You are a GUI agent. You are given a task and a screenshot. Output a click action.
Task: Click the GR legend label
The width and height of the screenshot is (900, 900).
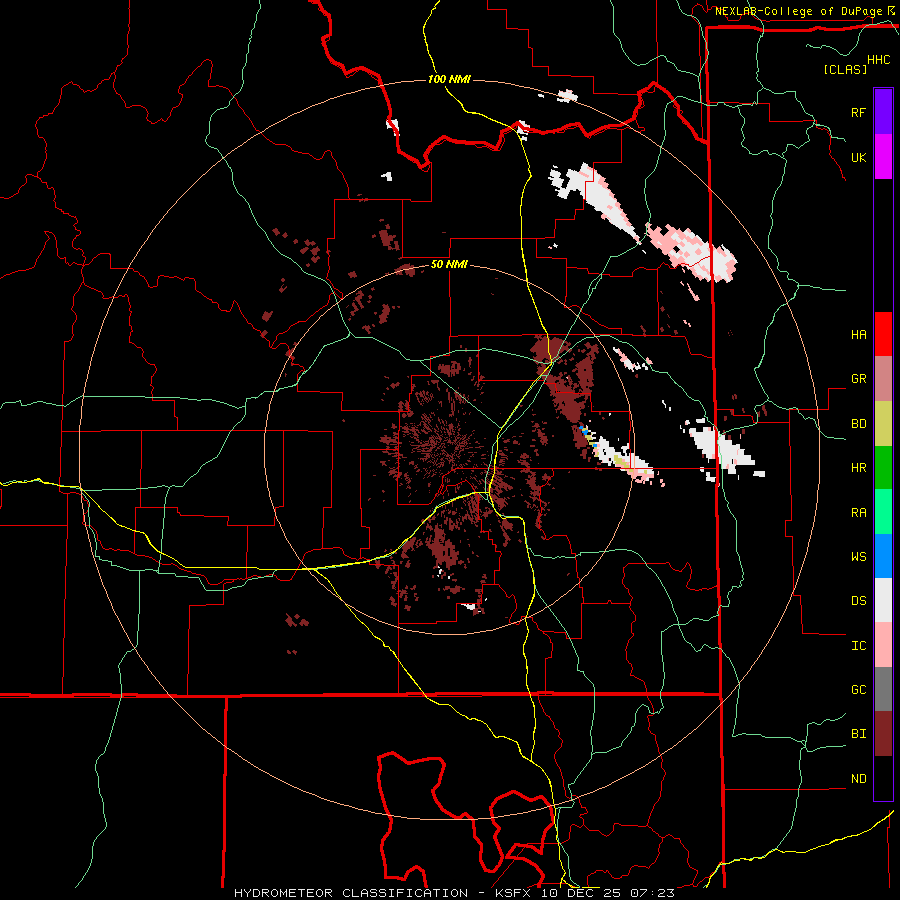858,379
